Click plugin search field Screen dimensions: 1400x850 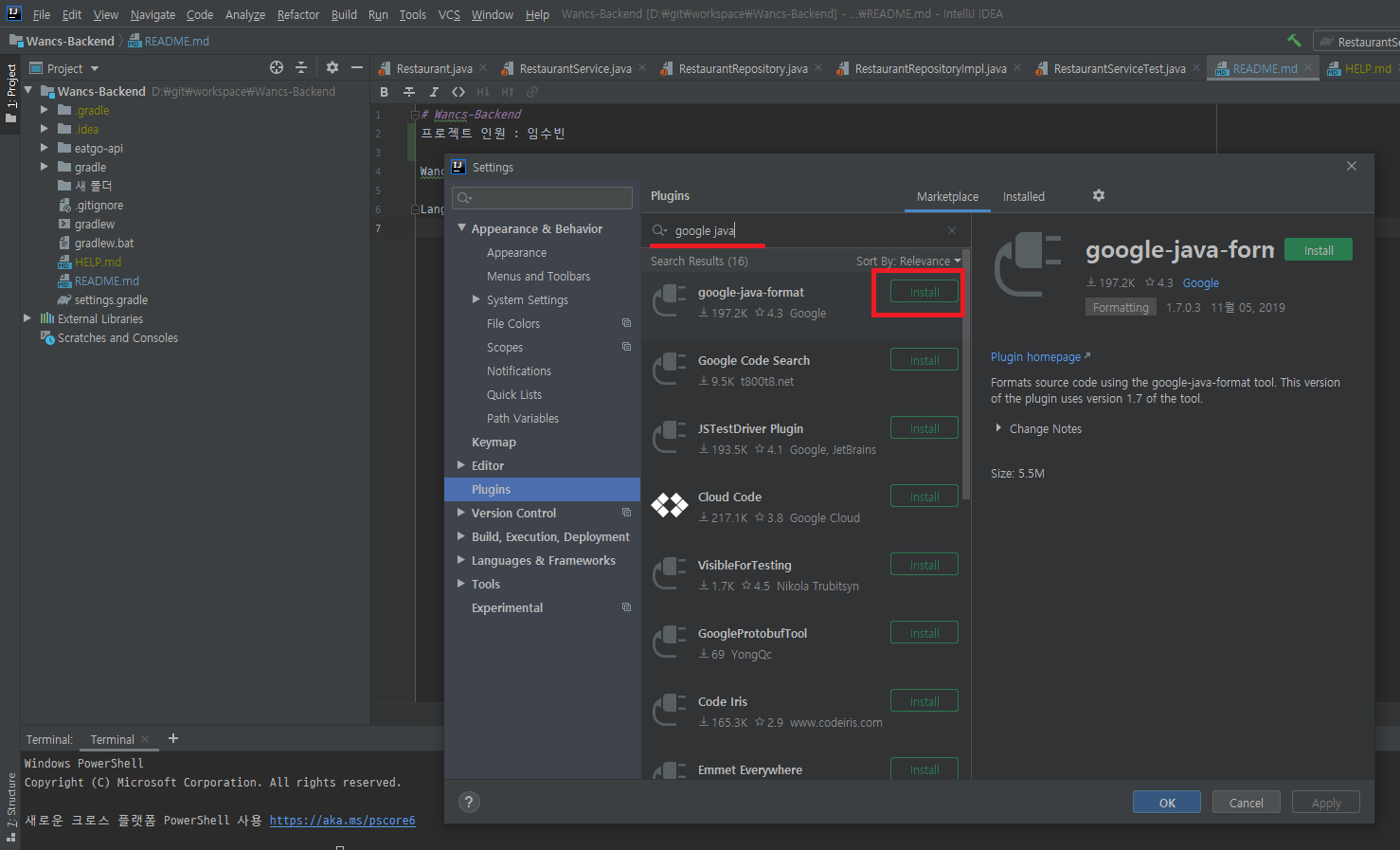pos(805,230)
